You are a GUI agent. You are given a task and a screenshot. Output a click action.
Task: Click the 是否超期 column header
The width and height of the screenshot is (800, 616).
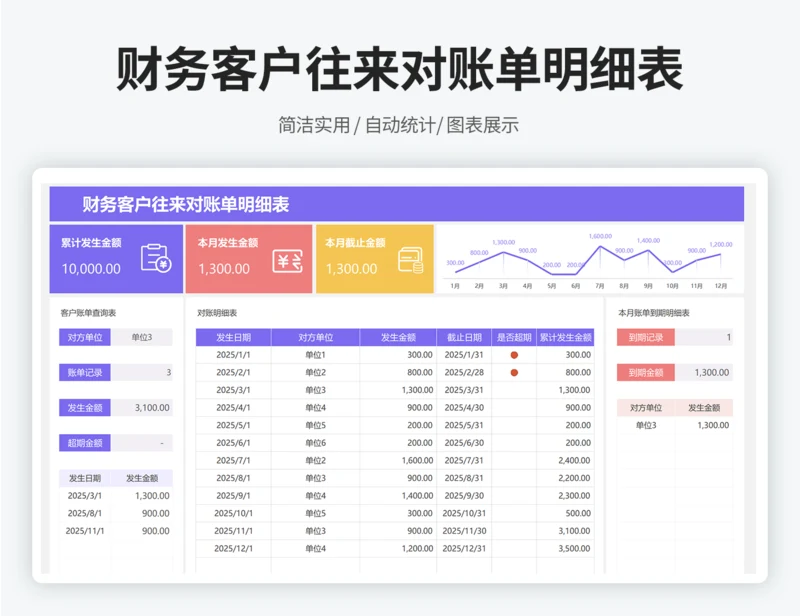514,337
